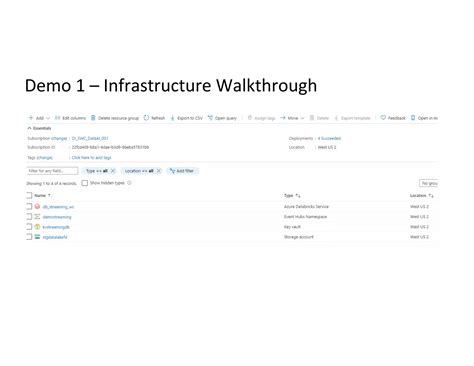Open the Event Hubs namespace resource link

click(57, 217)
